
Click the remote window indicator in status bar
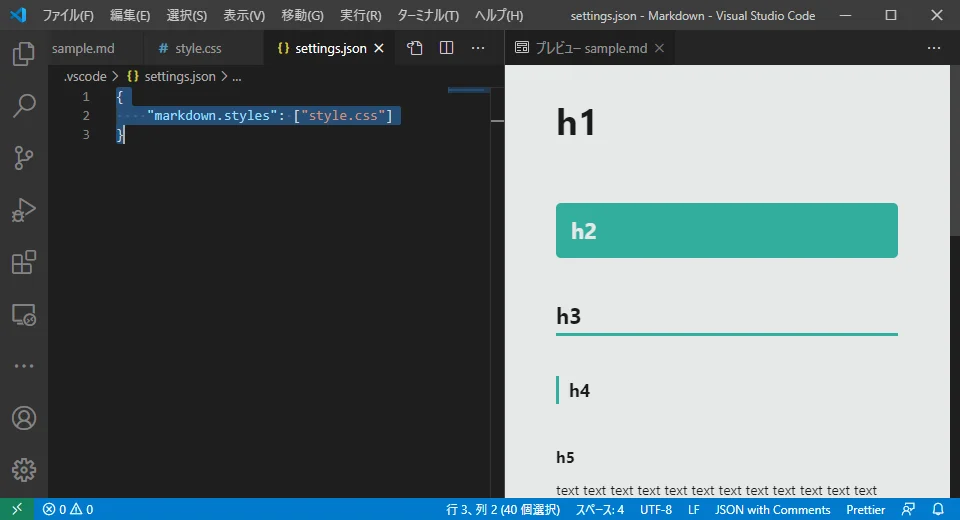tap(17, 509)
